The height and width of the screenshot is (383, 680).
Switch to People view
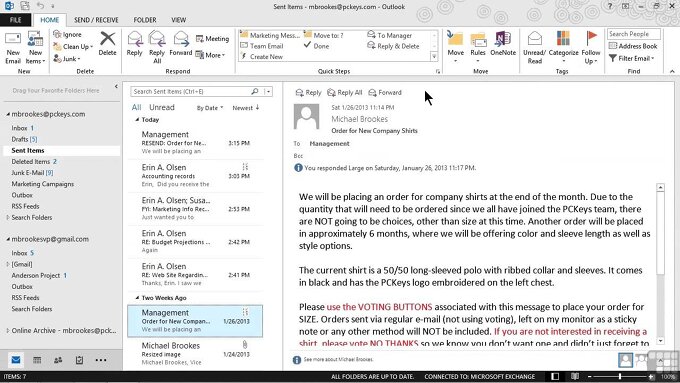pos(58,360)
